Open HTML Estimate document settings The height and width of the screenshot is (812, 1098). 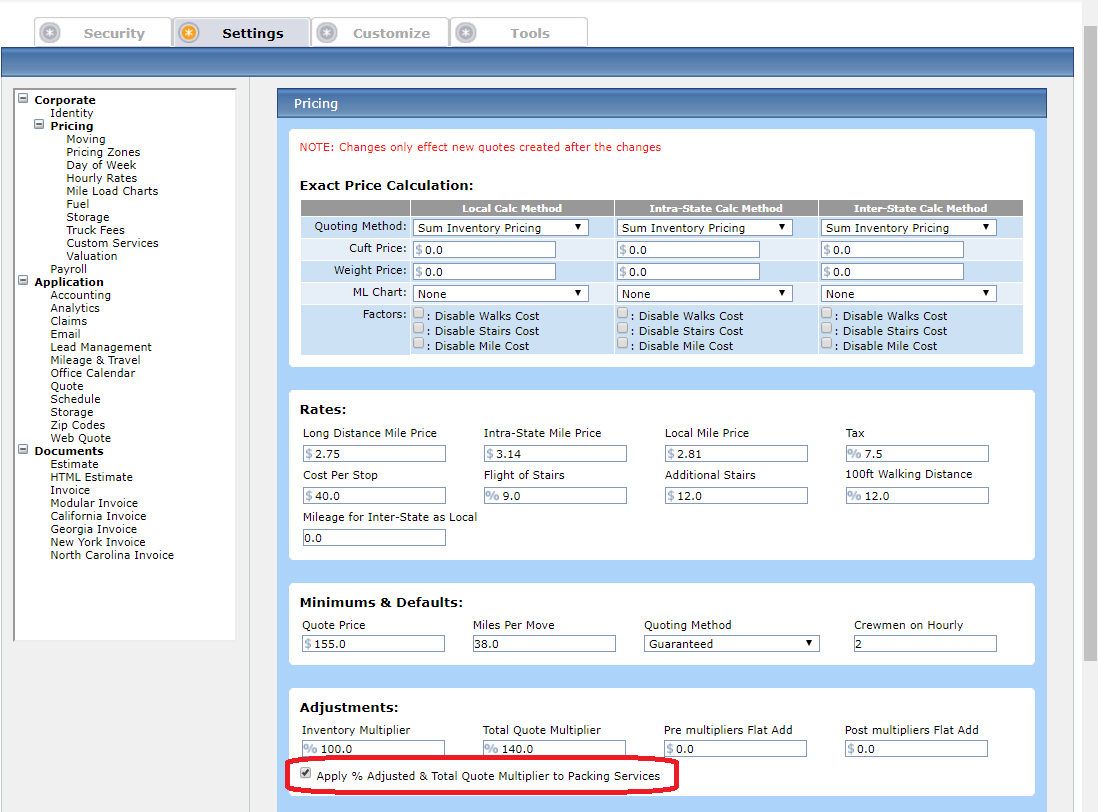click(x=91, y=477)
